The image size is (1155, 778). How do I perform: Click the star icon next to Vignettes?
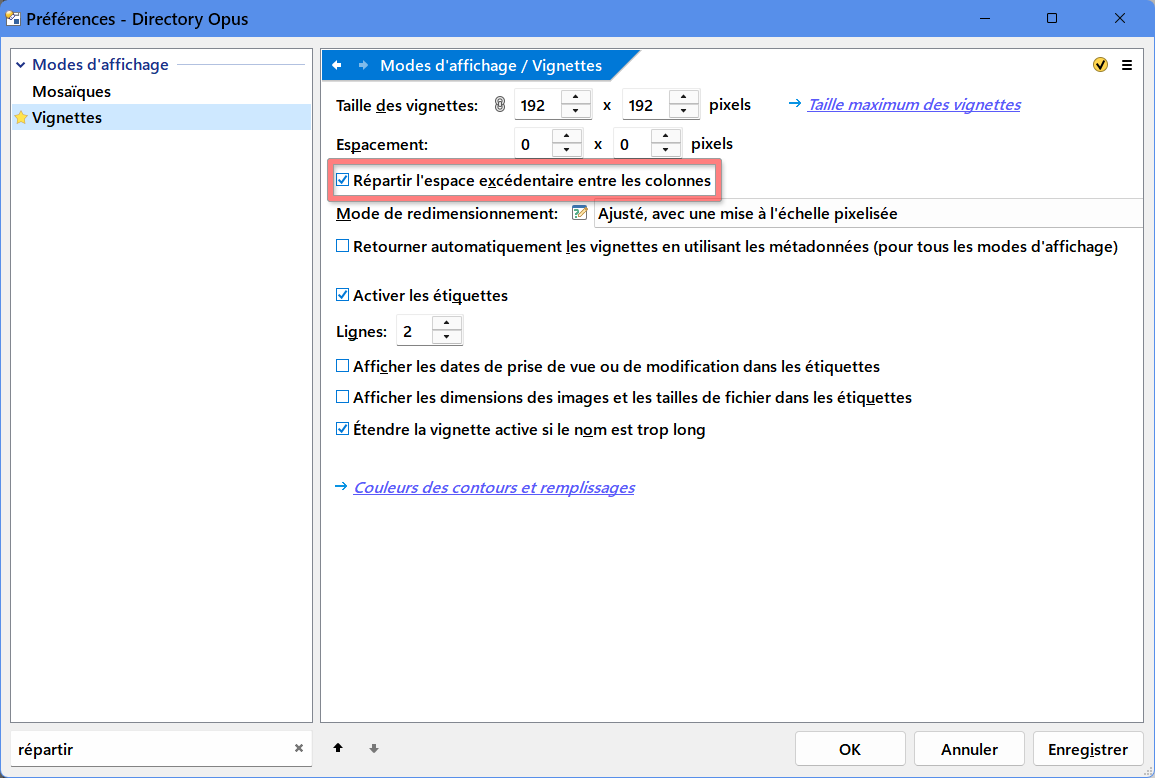(x=21, y=118)
